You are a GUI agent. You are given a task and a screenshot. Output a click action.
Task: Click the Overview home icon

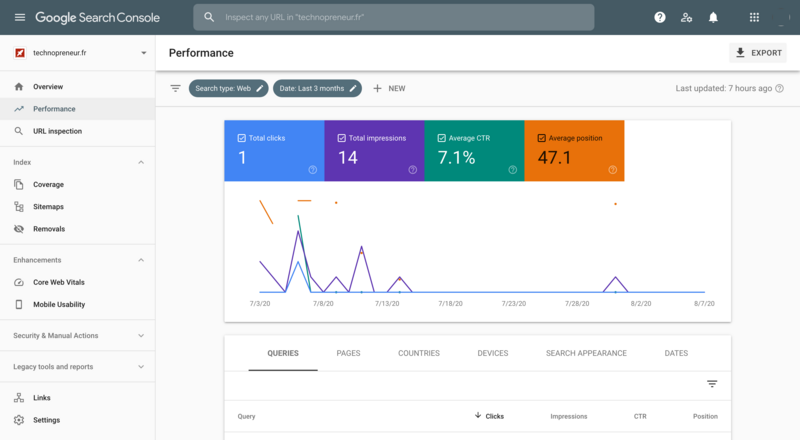point(19,87)
